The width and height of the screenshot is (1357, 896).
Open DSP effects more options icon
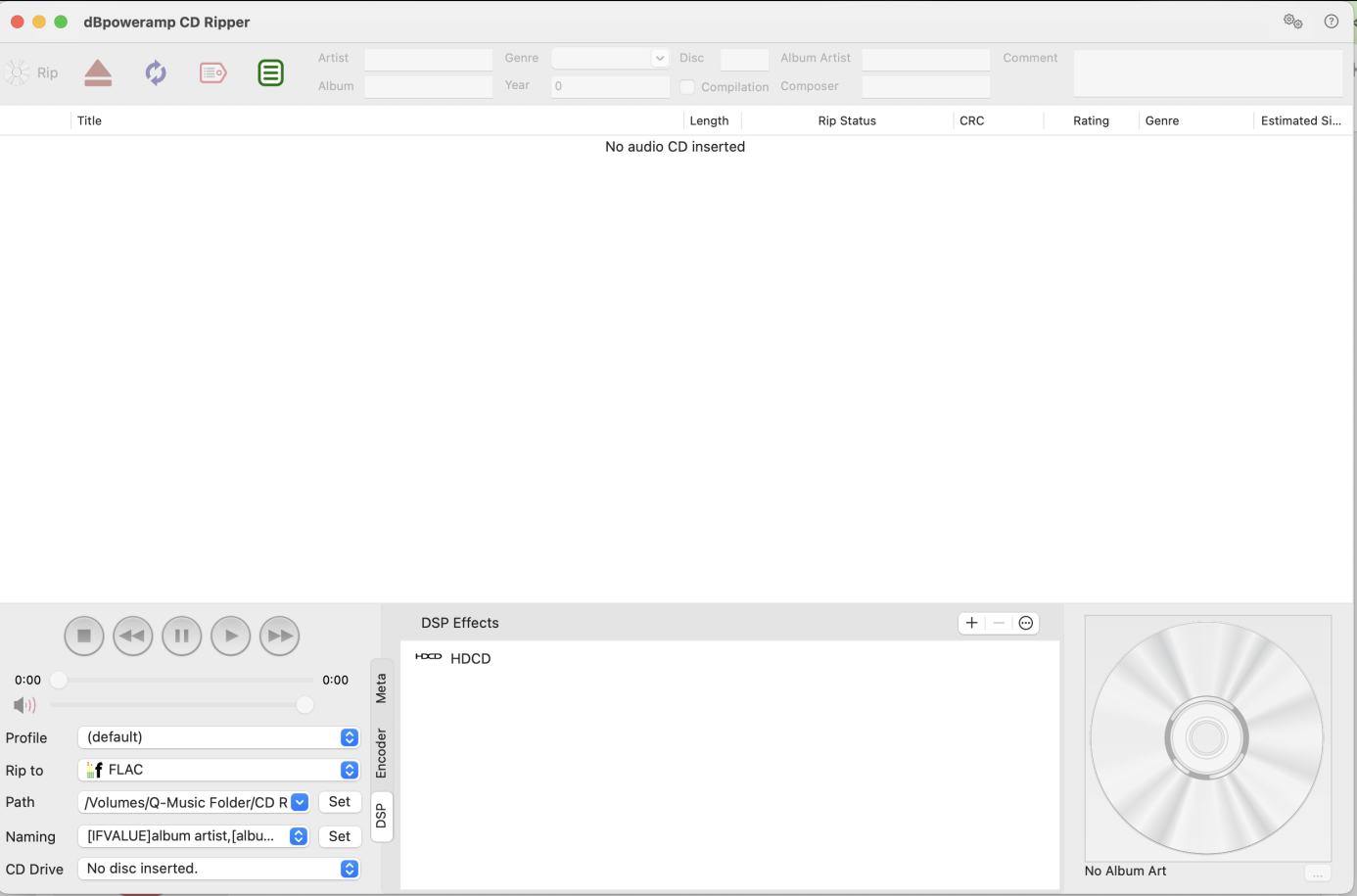click(1026, 623)
